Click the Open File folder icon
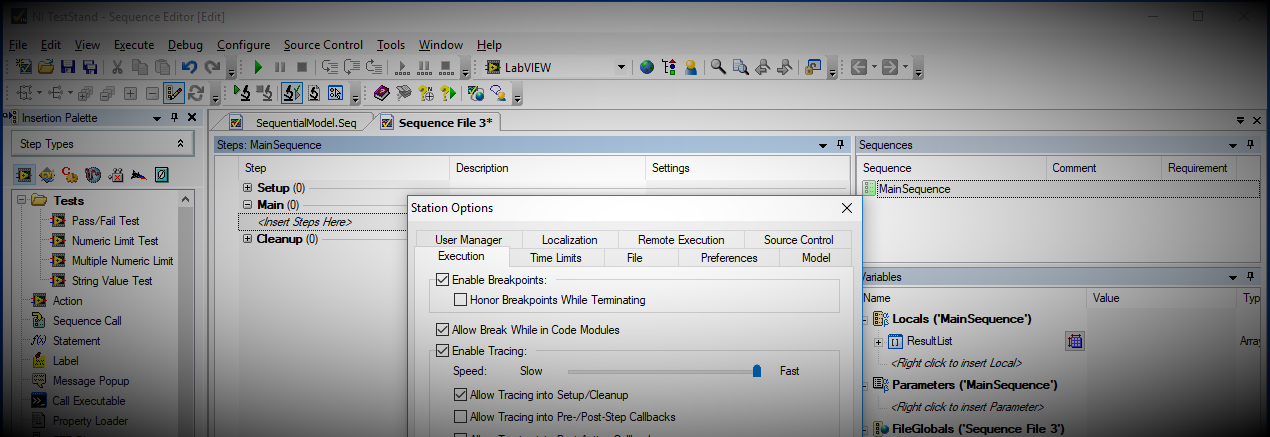This screenshot has width=1270, height=437. (46, 68)
